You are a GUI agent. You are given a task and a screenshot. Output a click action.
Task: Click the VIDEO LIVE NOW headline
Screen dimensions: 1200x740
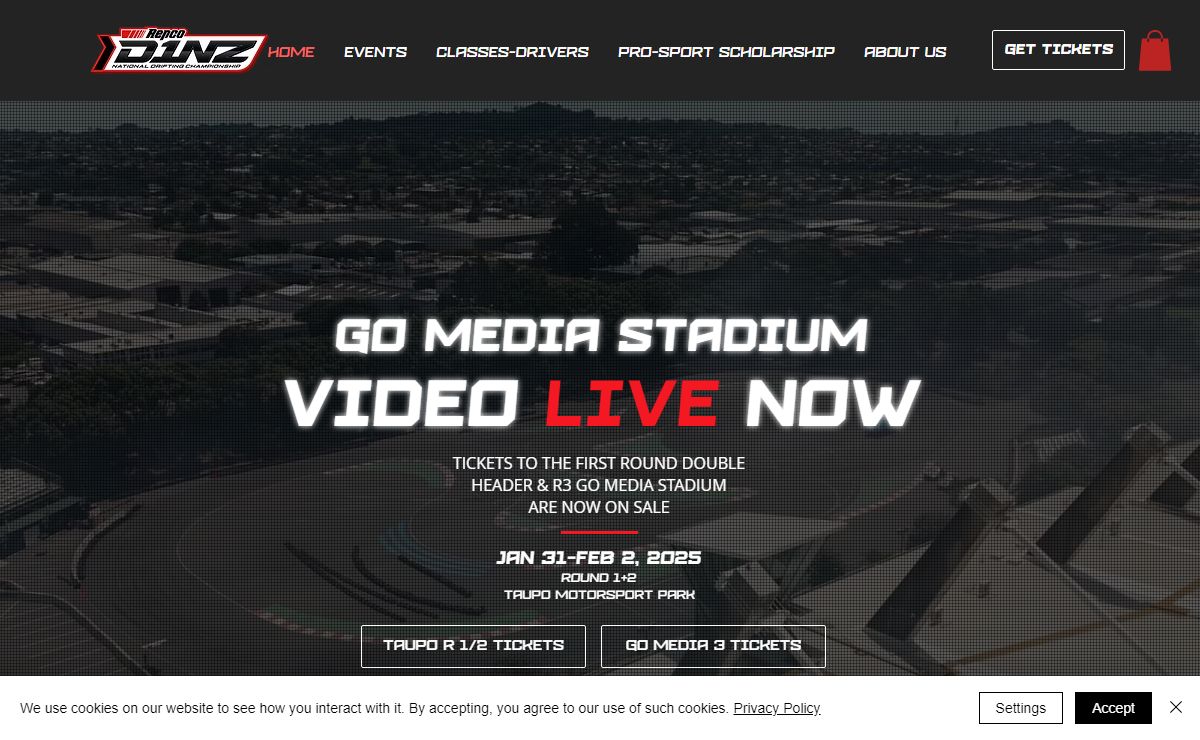[601, 402]
